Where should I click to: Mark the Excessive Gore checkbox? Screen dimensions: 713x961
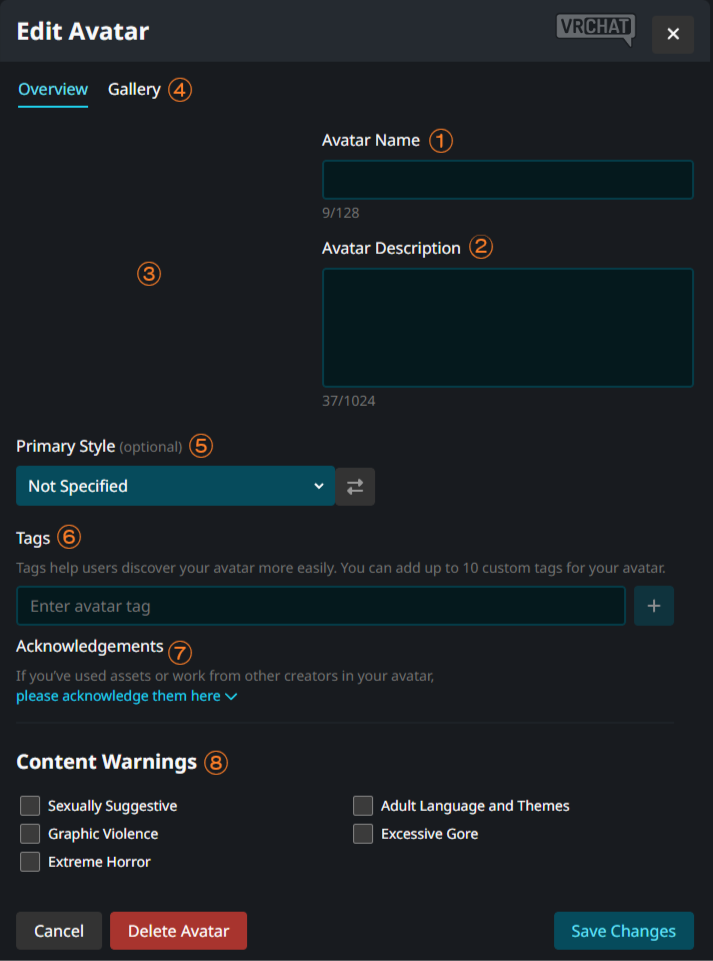point(363,834)
